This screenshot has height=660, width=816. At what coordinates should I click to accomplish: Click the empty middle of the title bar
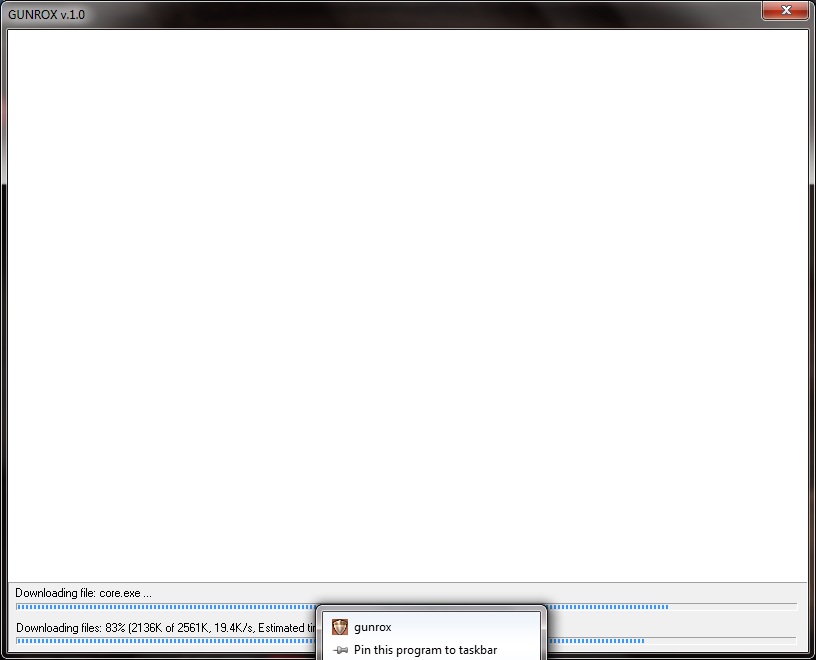(x=400, y=14)
